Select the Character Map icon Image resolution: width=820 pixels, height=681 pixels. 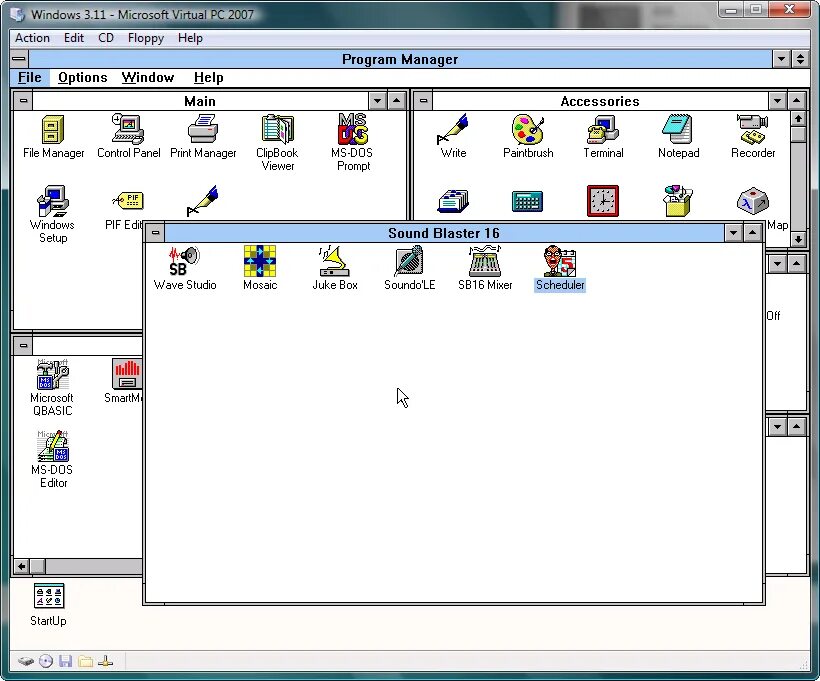pos(753,201)
